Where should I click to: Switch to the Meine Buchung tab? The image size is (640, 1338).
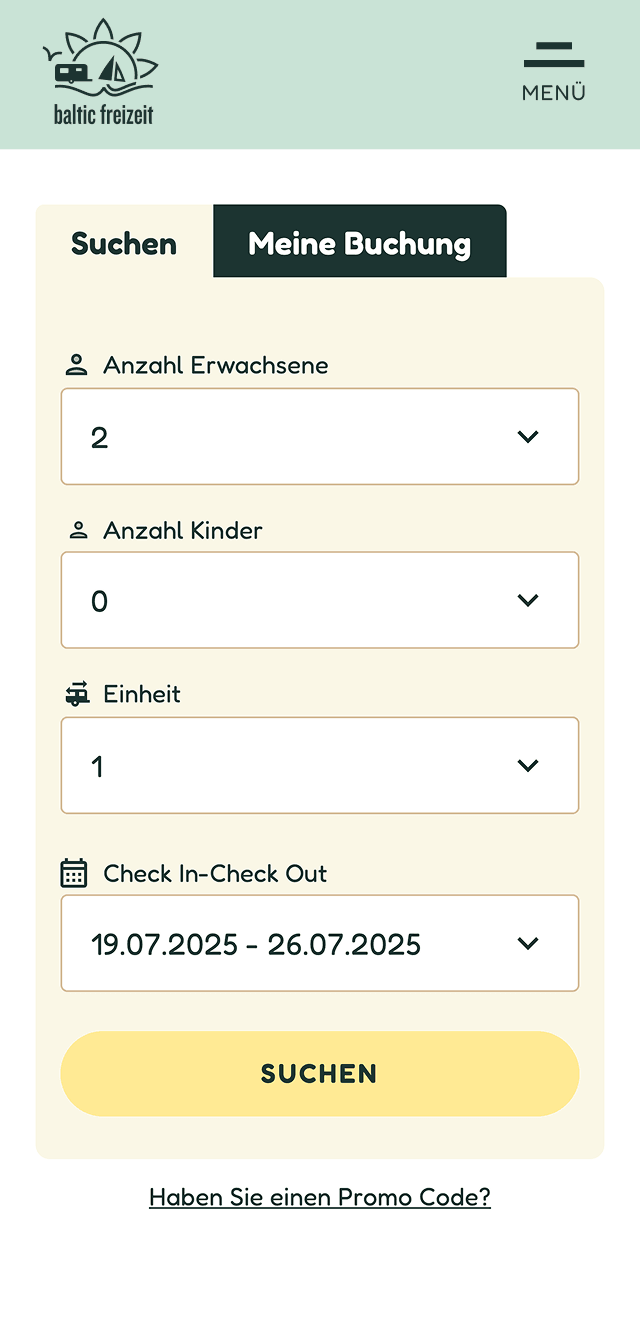coord(360,244)
